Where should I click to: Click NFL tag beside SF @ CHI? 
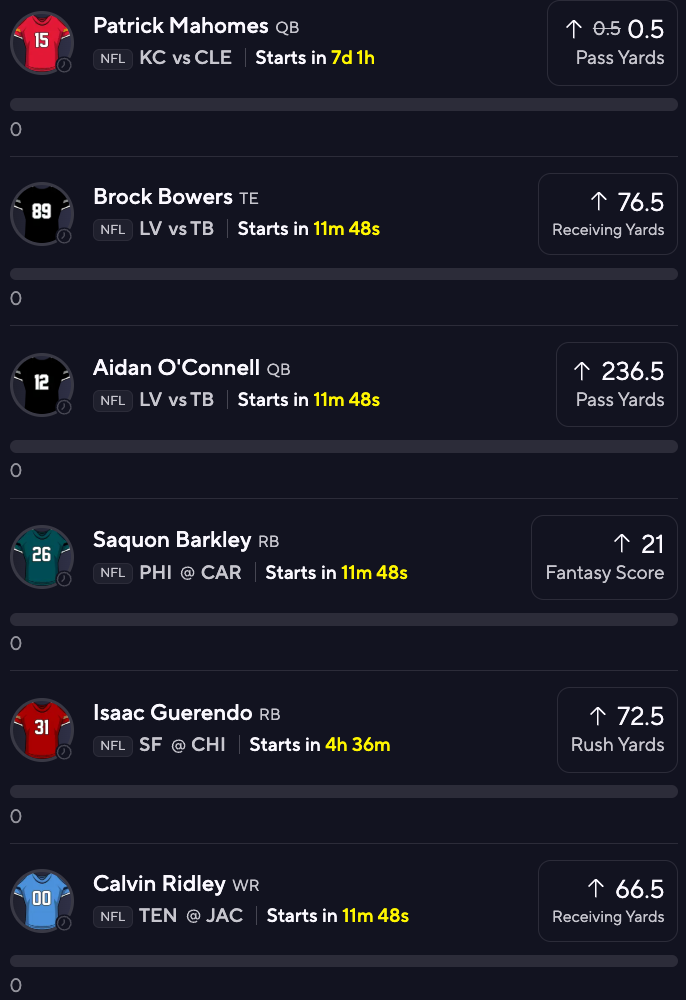click(x=113, y=746)
